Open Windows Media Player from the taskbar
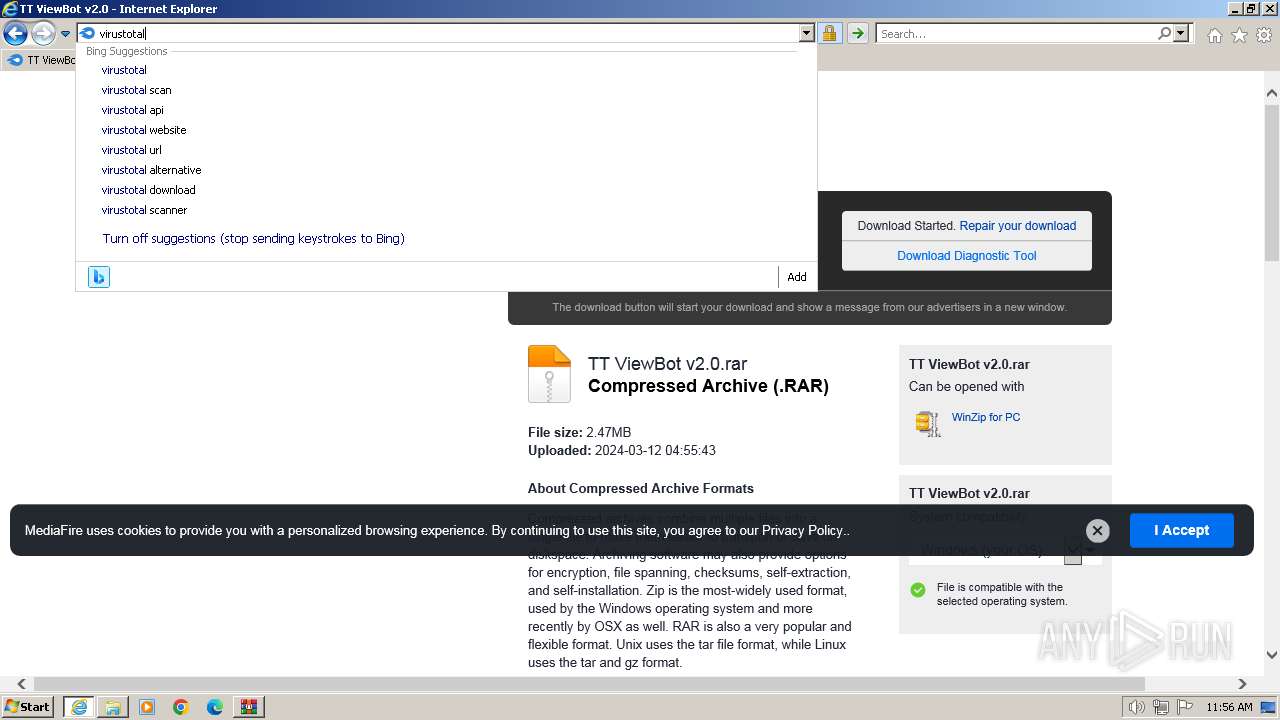The width and height of the screenshot is (1280, 720). pos(147,707)
